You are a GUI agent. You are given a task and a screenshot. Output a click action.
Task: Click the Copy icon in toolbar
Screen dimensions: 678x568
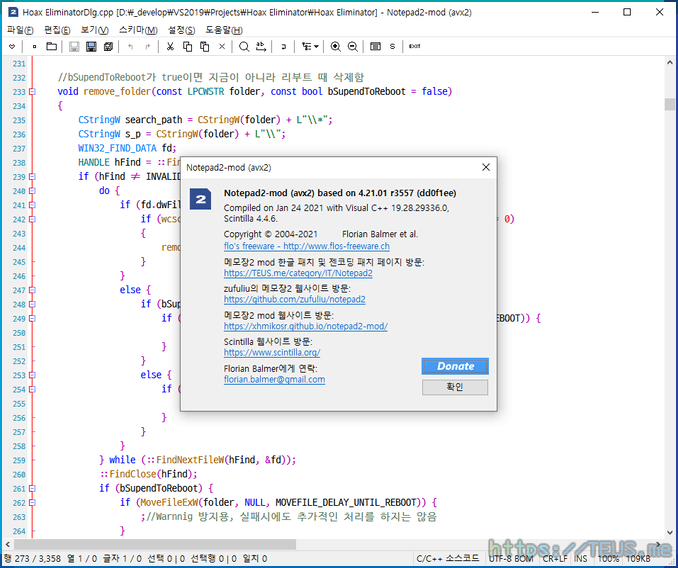point(187,46)
